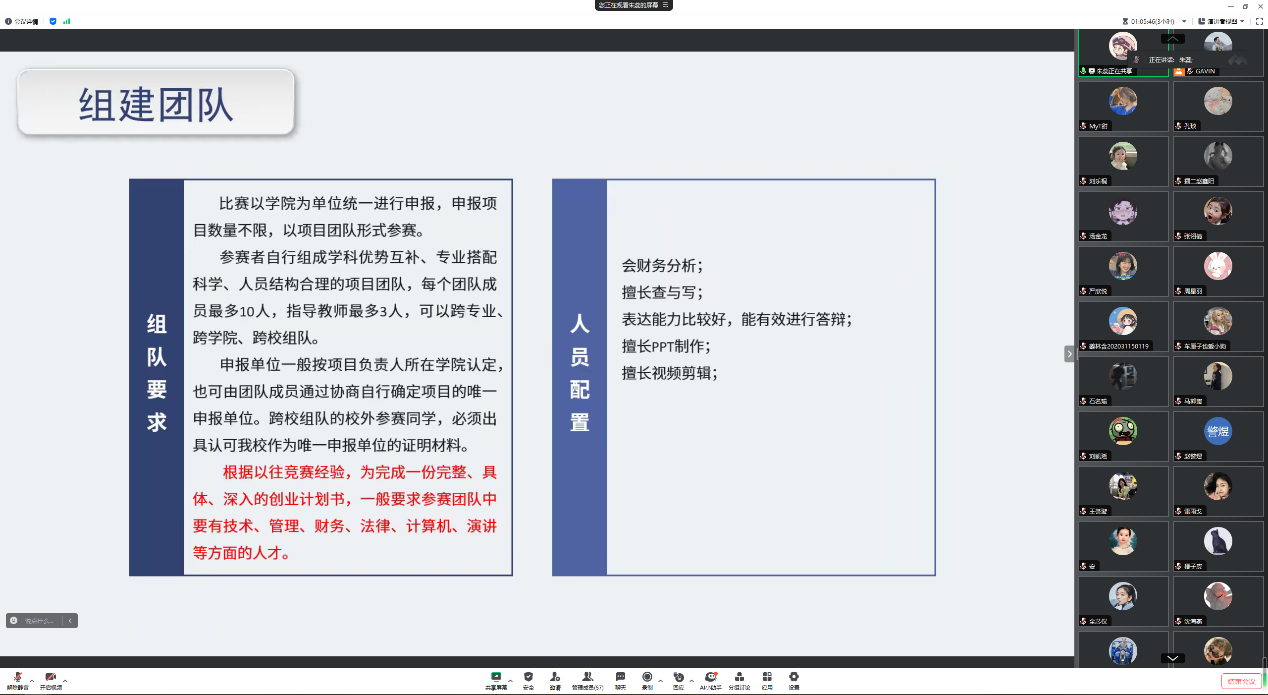Collapse the participant side panel arrow

(x=1069, y=353)
